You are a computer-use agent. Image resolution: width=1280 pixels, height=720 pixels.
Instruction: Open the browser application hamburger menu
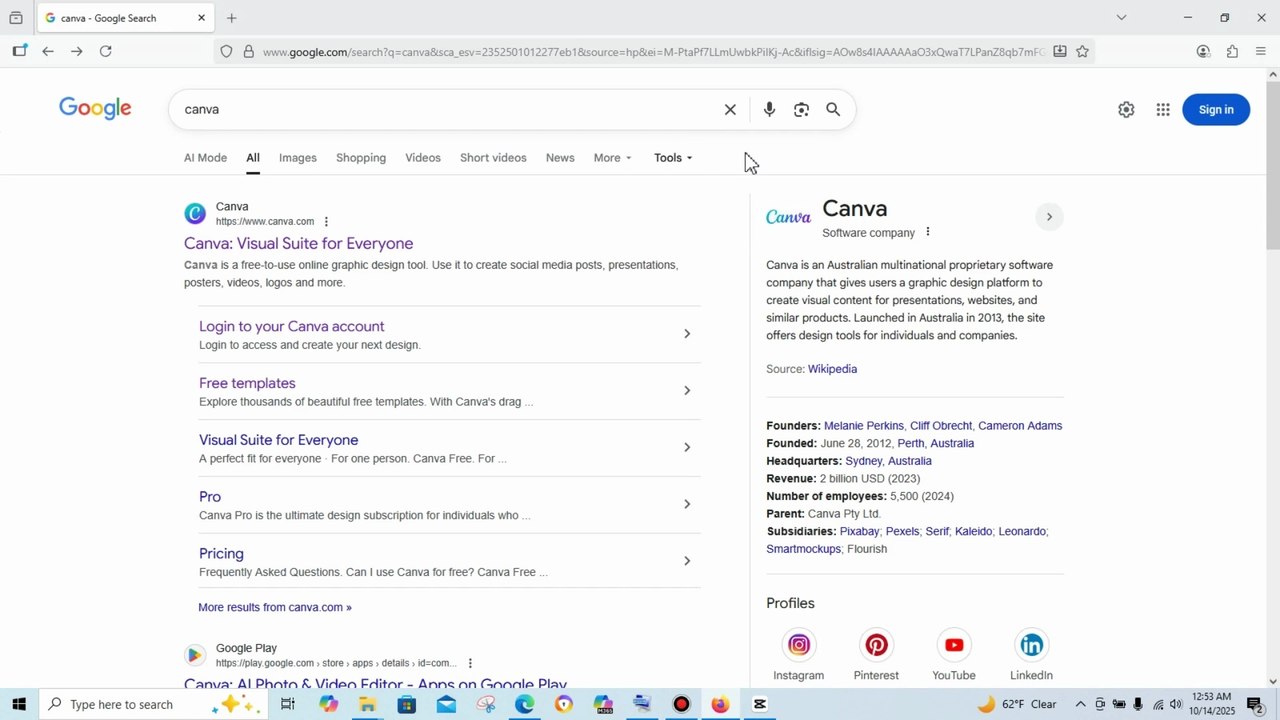coord(1260,52)
